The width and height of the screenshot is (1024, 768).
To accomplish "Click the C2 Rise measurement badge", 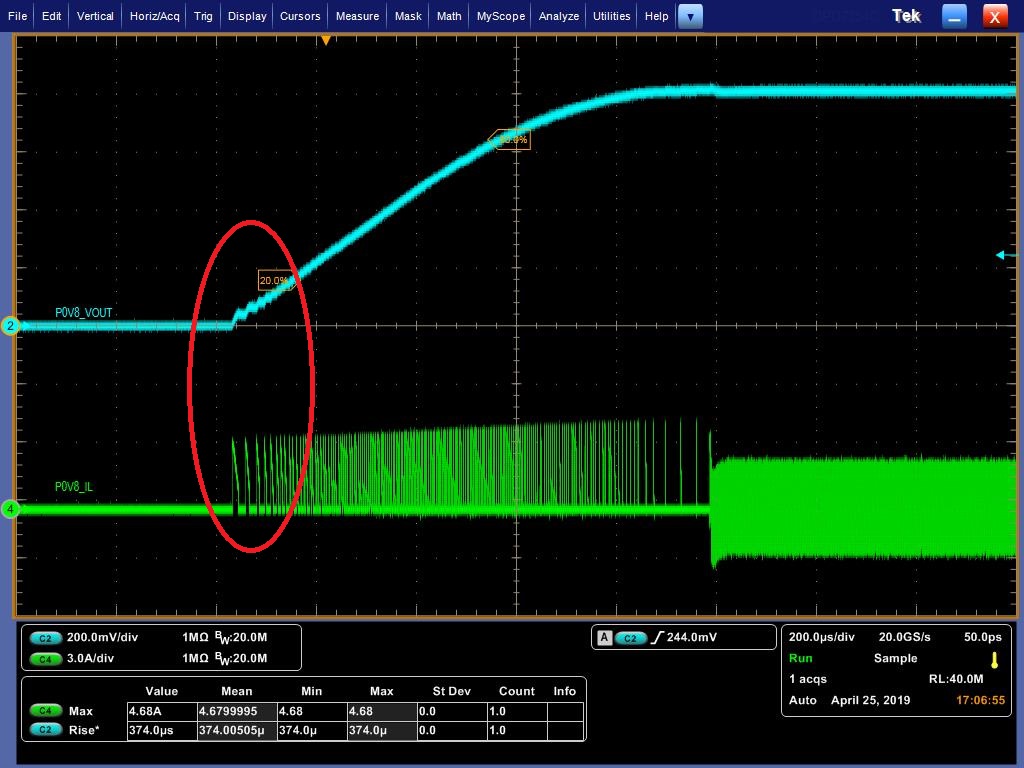I will 45,729.
